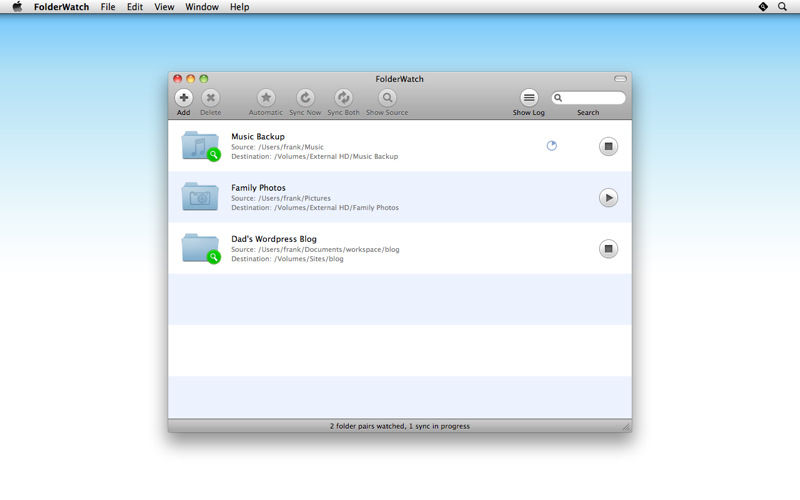This screenshot has height=500, width=800.
Task: Click the Show Source magnifier icon
Action: point(387,97)
